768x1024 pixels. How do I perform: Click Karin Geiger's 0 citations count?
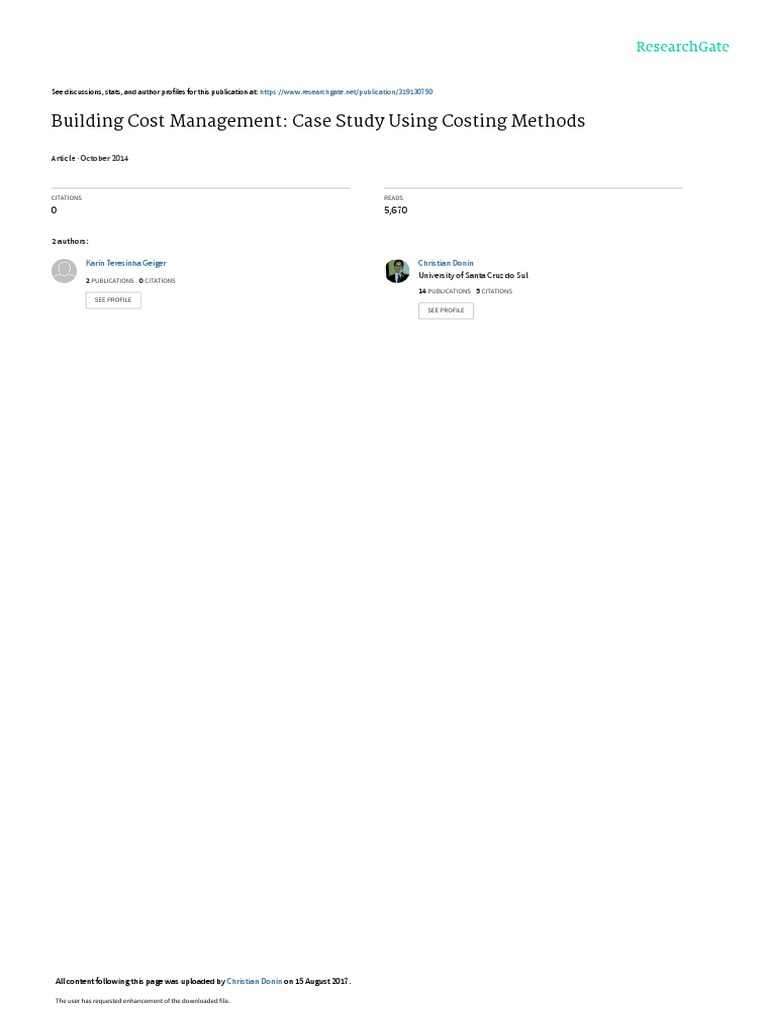pyautogui.click(x=157, y=281)
